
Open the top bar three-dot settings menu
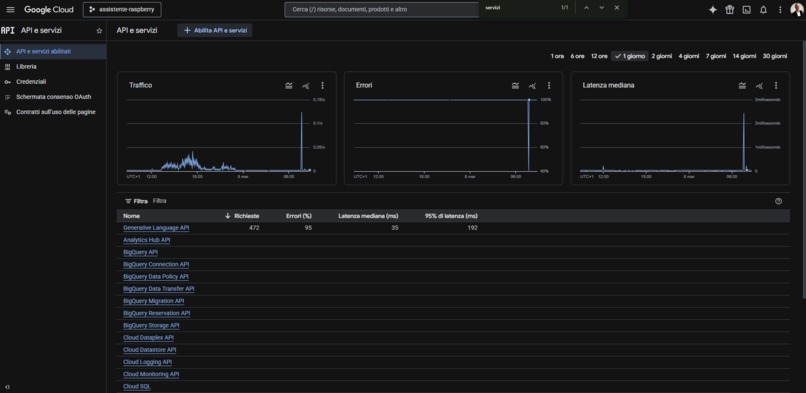(780, 10)
